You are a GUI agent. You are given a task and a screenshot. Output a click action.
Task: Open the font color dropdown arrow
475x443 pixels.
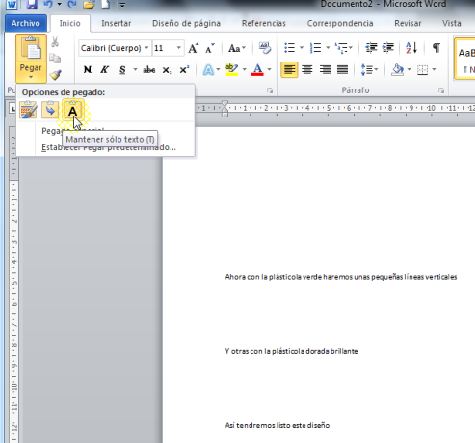click(269, 69)
